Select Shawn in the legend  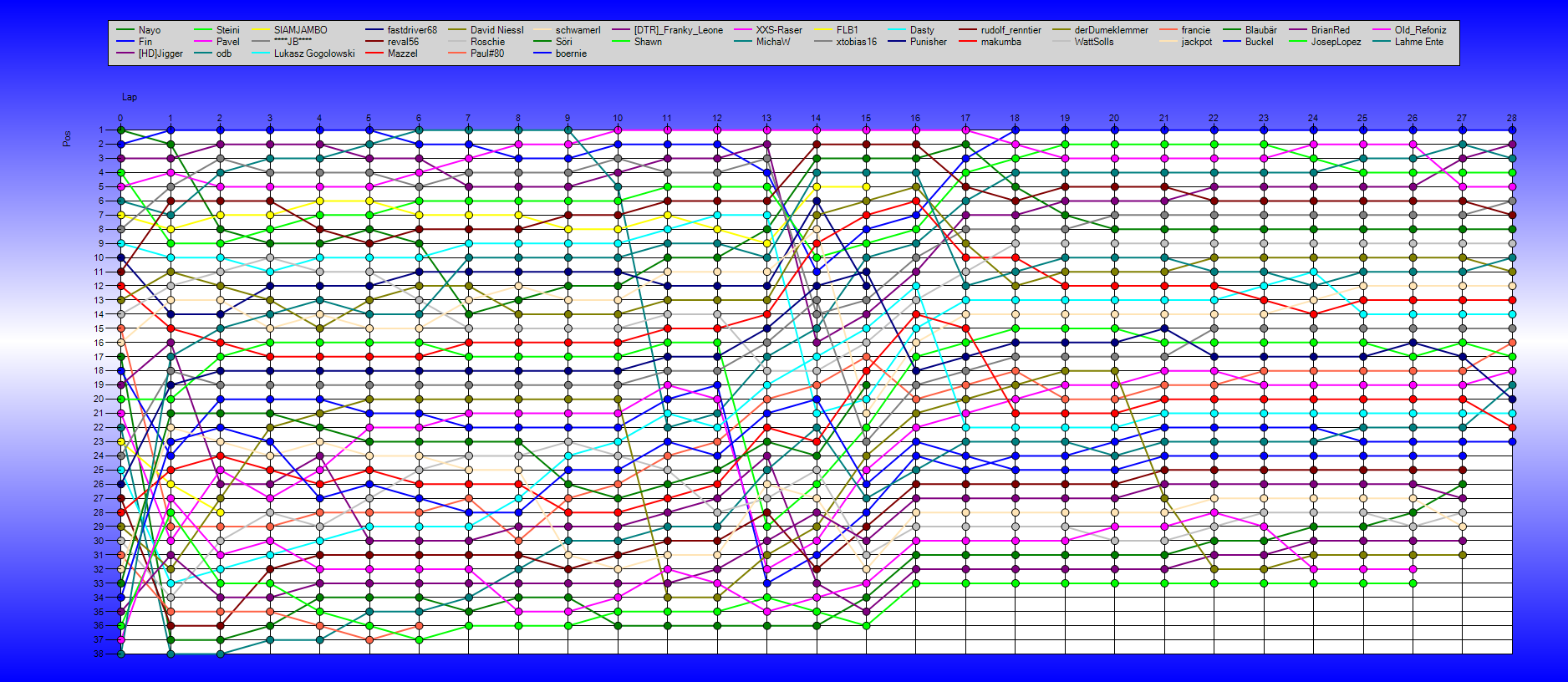tap(648, 42)
